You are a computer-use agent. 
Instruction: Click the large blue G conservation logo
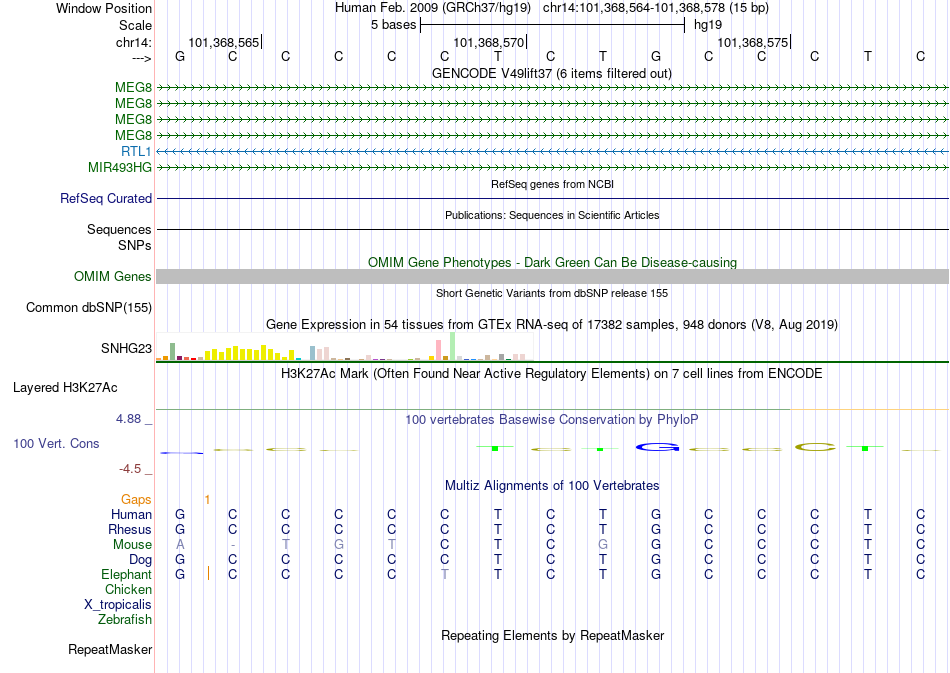pos(657,447)
